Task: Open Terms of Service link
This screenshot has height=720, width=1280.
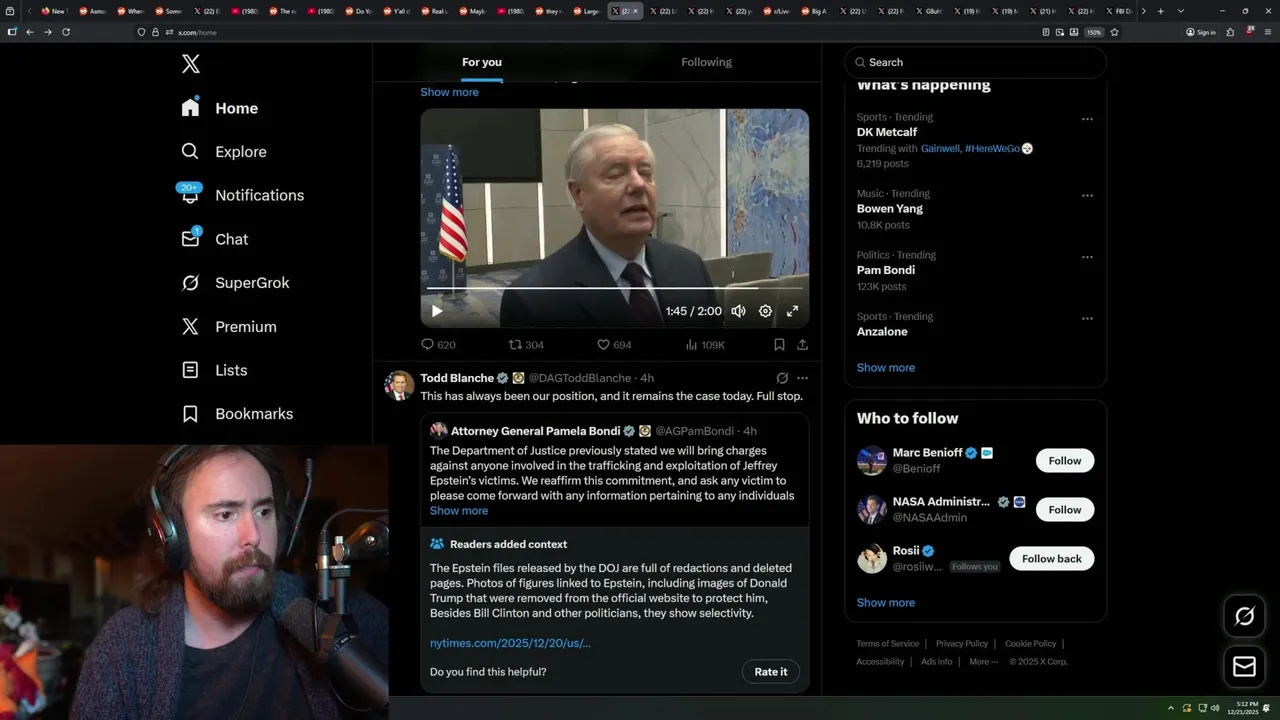Action: click(x=887, y=644)
